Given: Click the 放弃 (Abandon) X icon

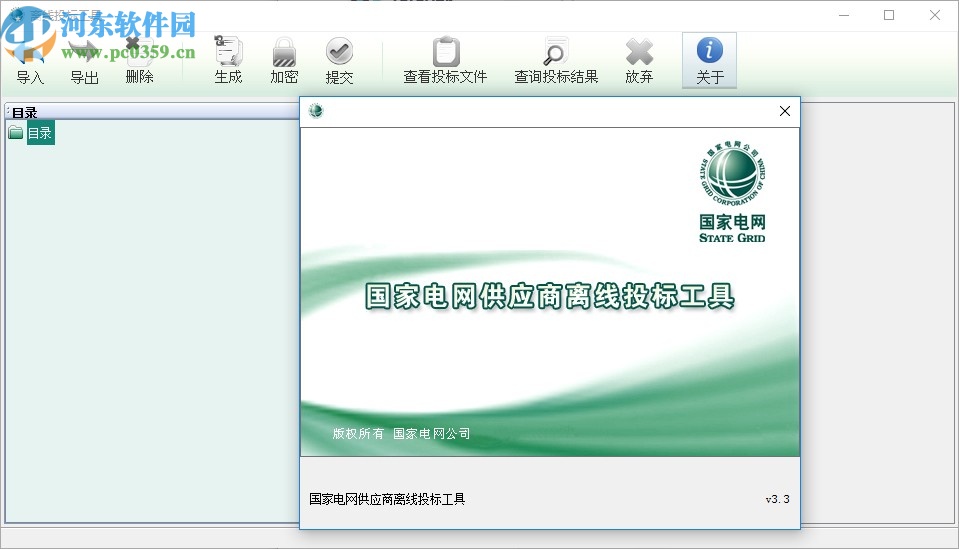Looking at the screenshot, I should [639, 52].
